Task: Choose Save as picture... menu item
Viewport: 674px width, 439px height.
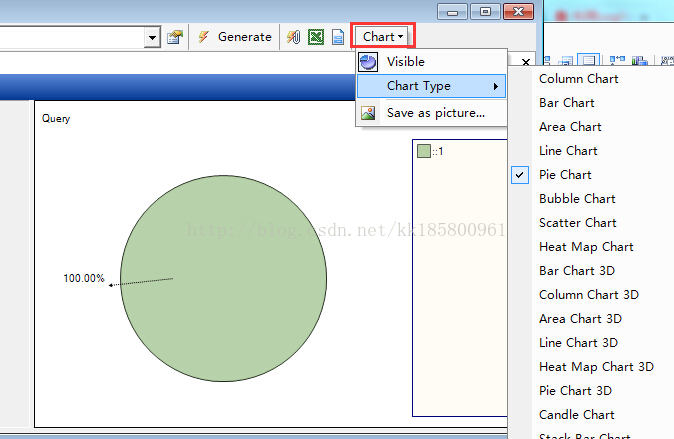Action: [432, 113]
